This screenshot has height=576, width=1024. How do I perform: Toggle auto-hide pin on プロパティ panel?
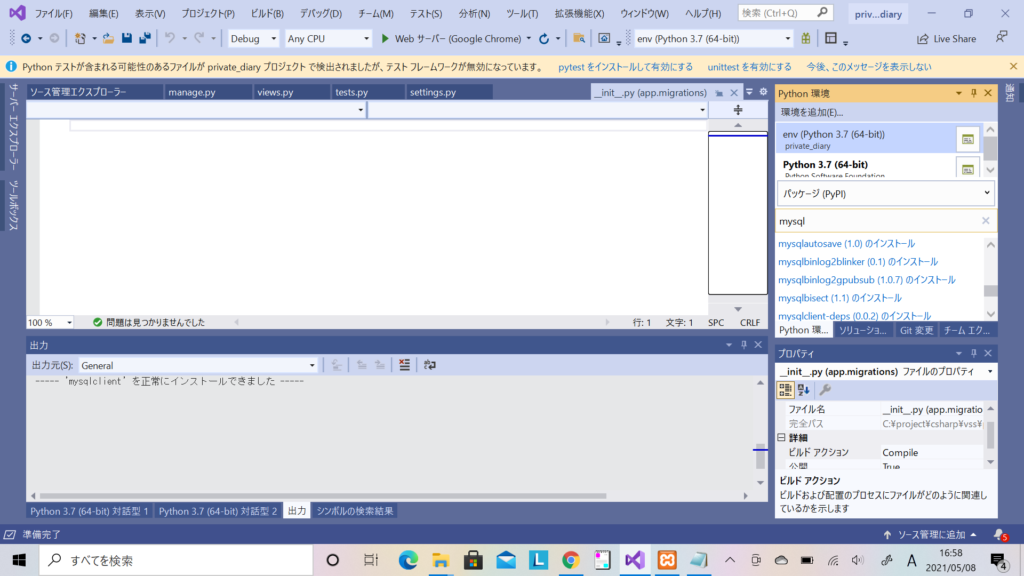coord(974,353)
